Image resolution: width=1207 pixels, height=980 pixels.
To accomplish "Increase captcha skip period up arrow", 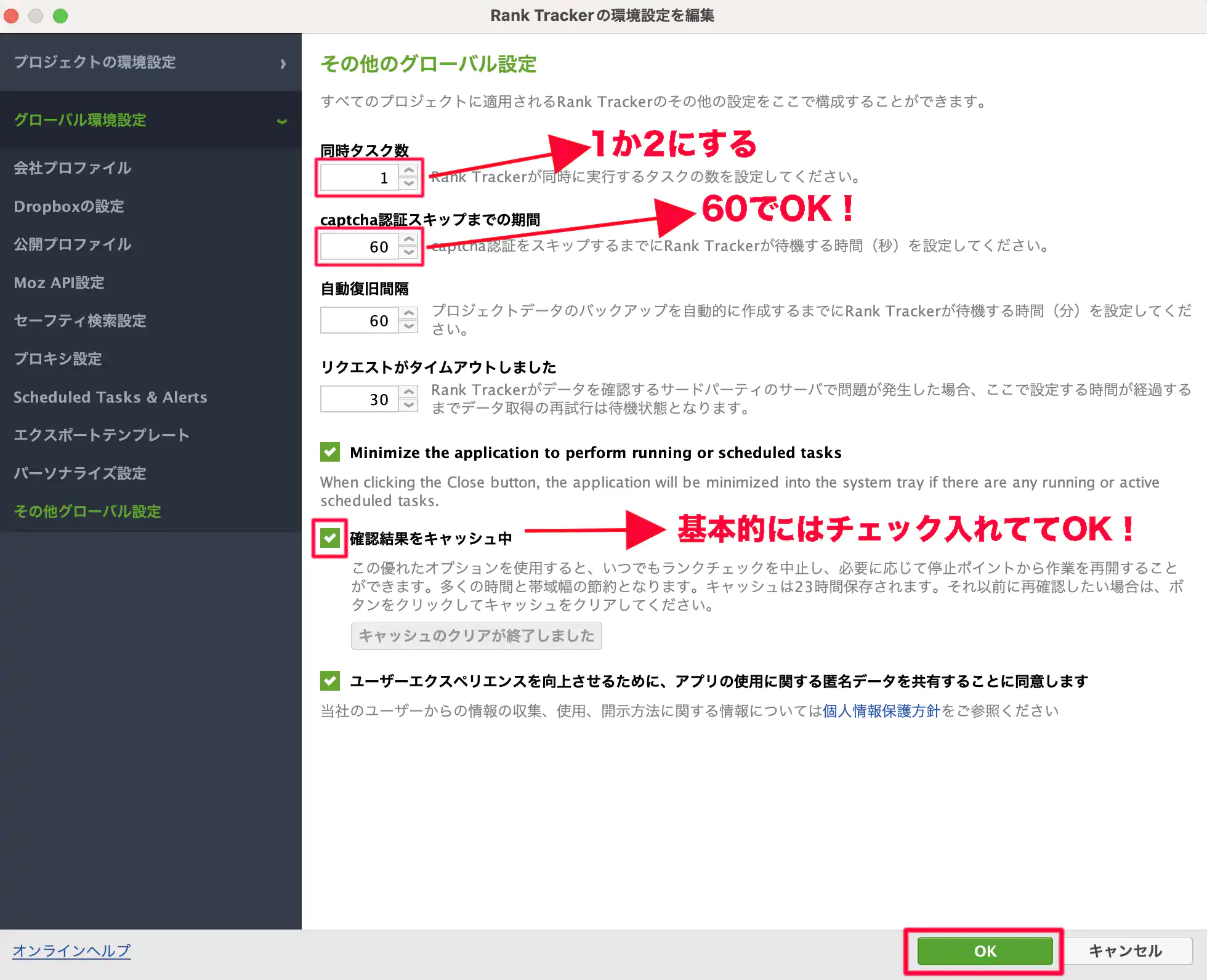I will click(409, 239).
